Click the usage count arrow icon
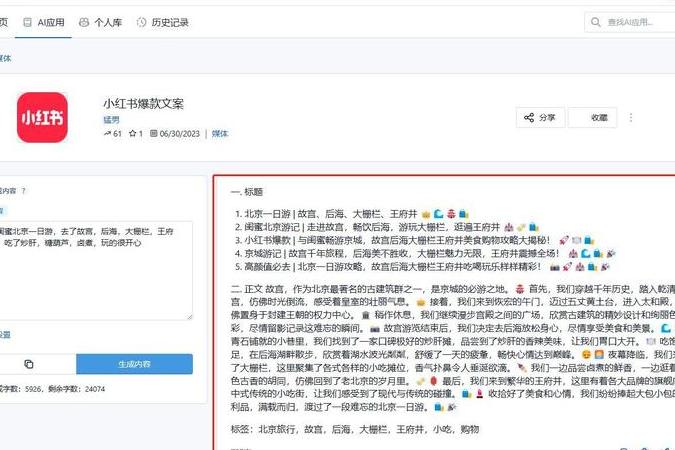Image resolution: width=675 pixels, height=450 pixels. pyautogui.click(x=107, y=133)
